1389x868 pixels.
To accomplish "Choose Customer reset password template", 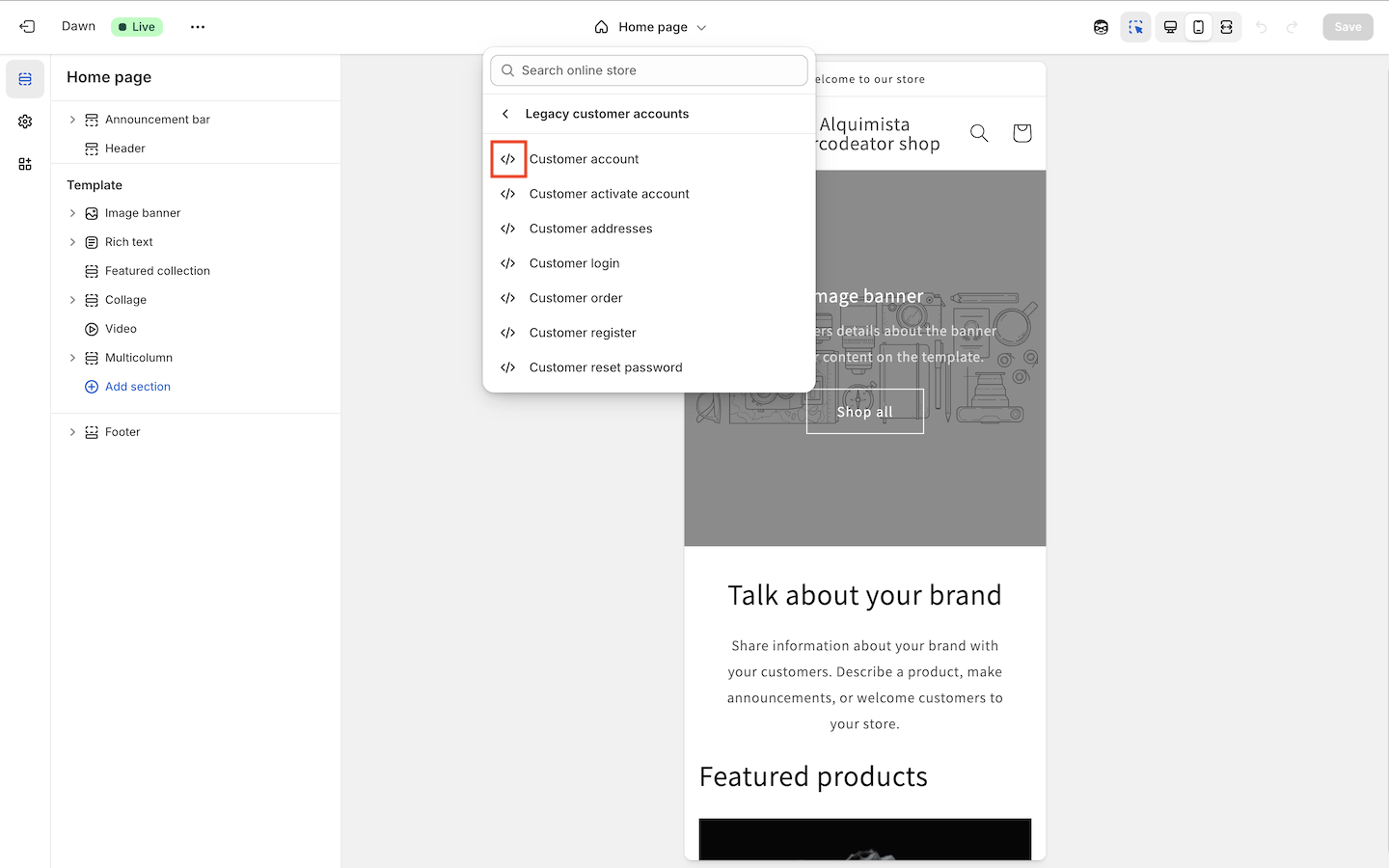I will point(605,367).
